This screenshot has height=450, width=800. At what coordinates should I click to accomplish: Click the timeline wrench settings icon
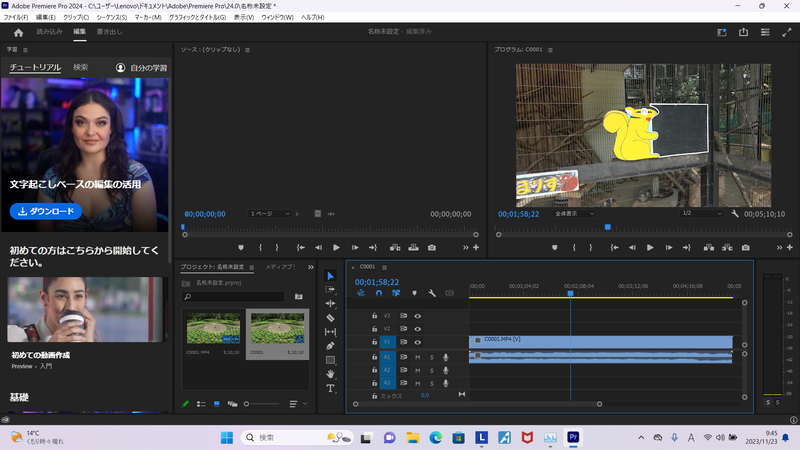coord(431,293)
